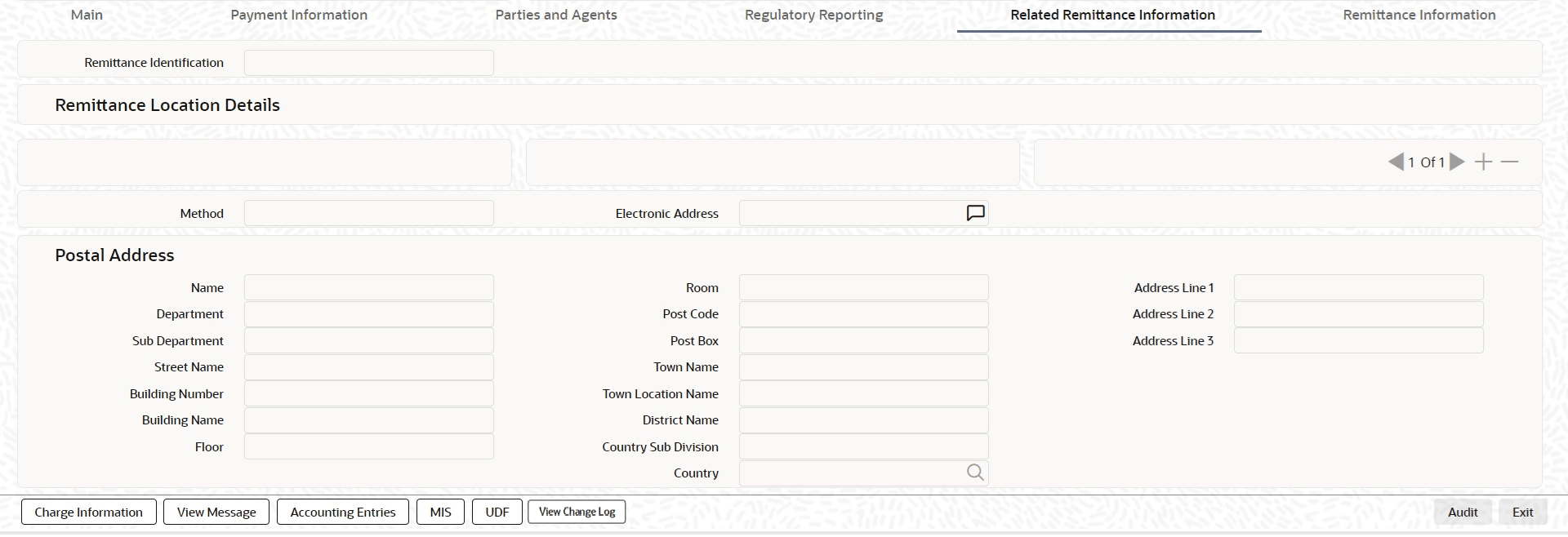The height and width of the screenshot is (537, 1568).
Task: Click the postal address Name field
Action: (369, 287)
